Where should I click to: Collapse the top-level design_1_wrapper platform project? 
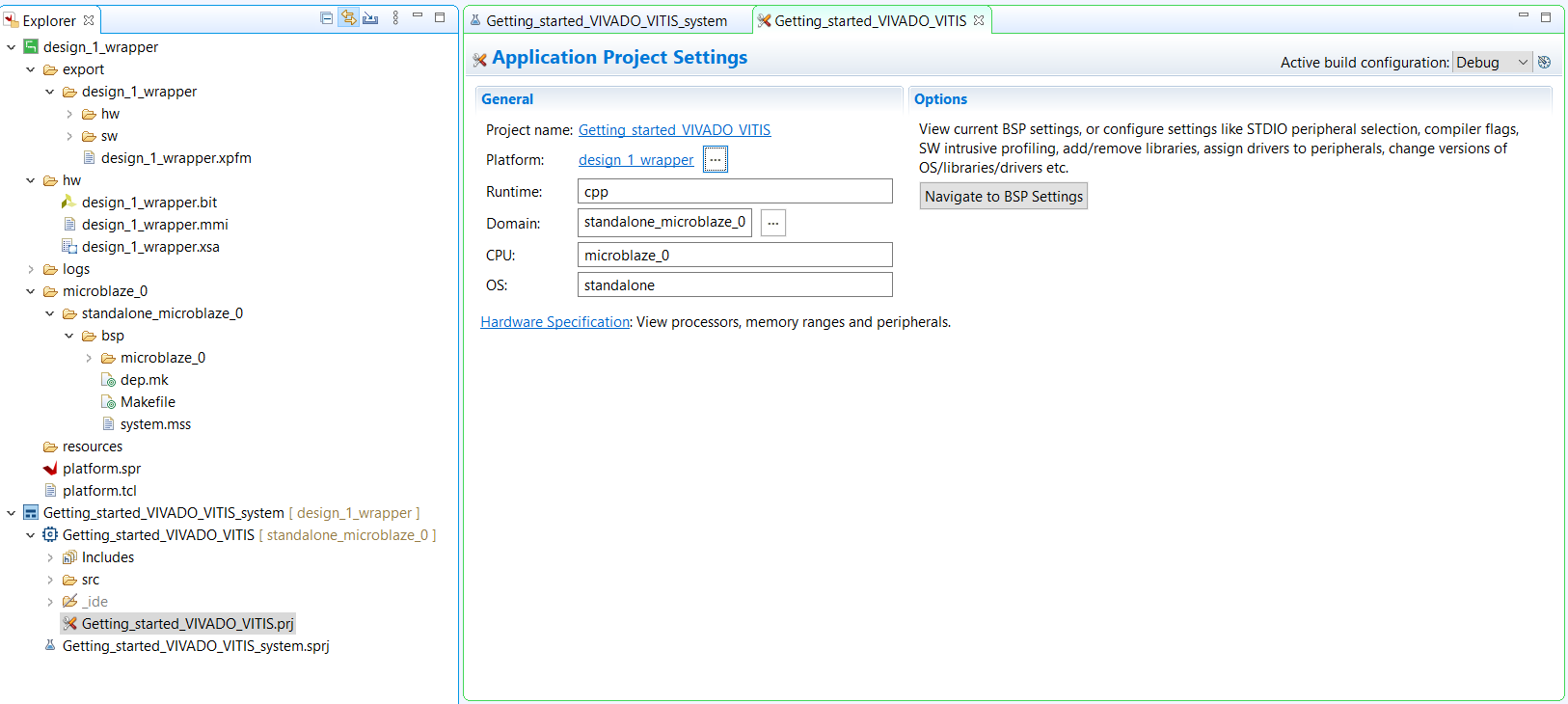click(x=11, y=47)
